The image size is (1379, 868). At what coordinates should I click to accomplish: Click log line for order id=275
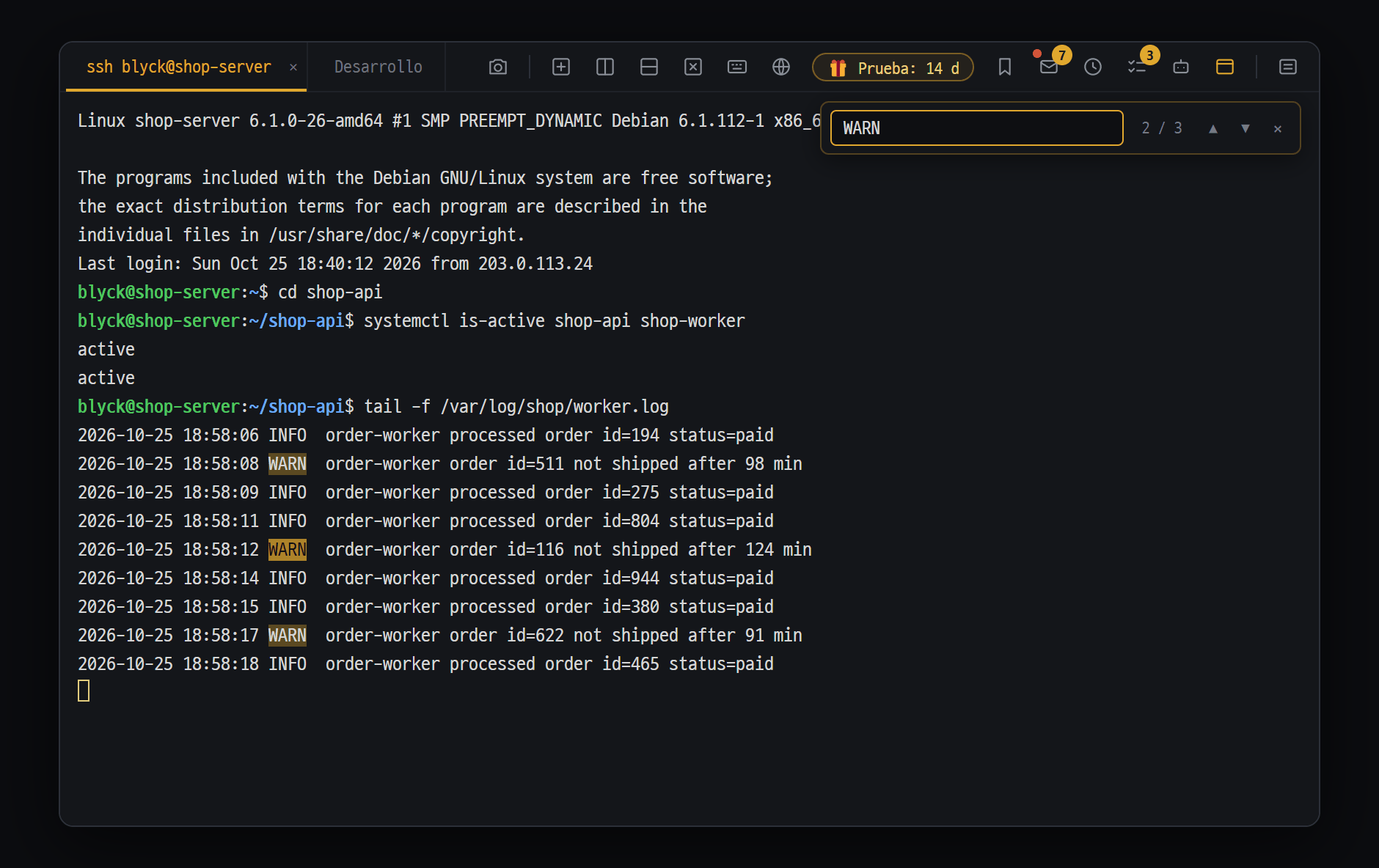tap(425, 493)
